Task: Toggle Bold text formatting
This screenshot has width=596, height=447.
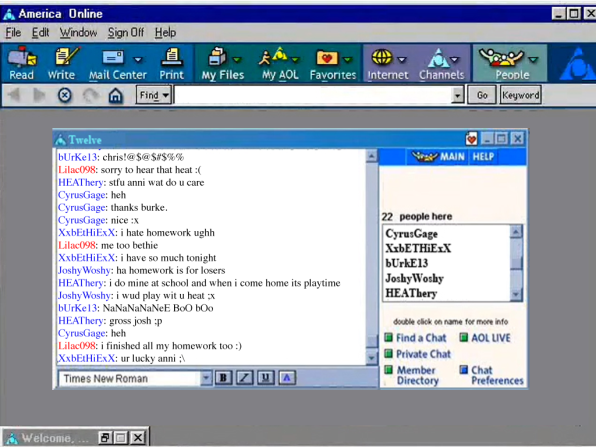Action: click(224, 378)
